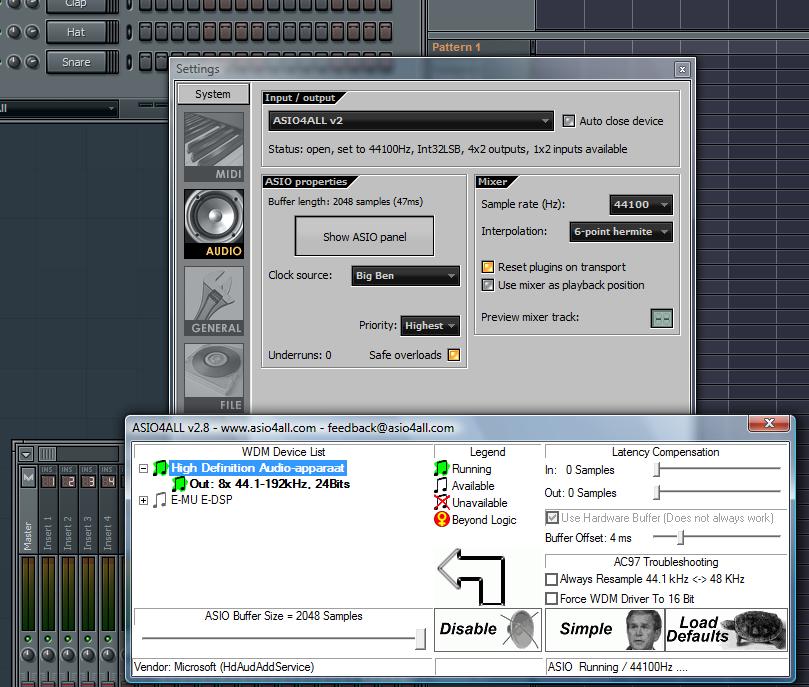Toggle the Master track green enable light

click(x=28, y=639)
